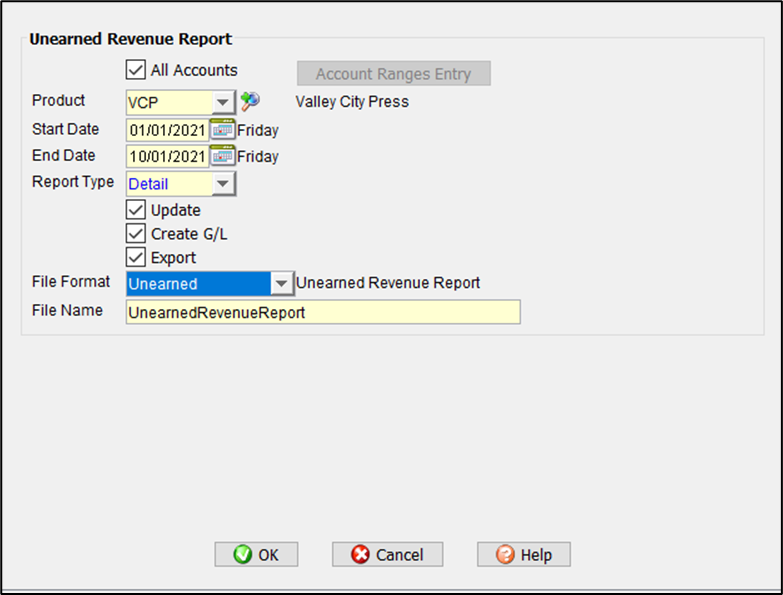Open the End Date calendar picker
Image resolution: width=783 pixels, height=595 pixels.
(222, 156)
